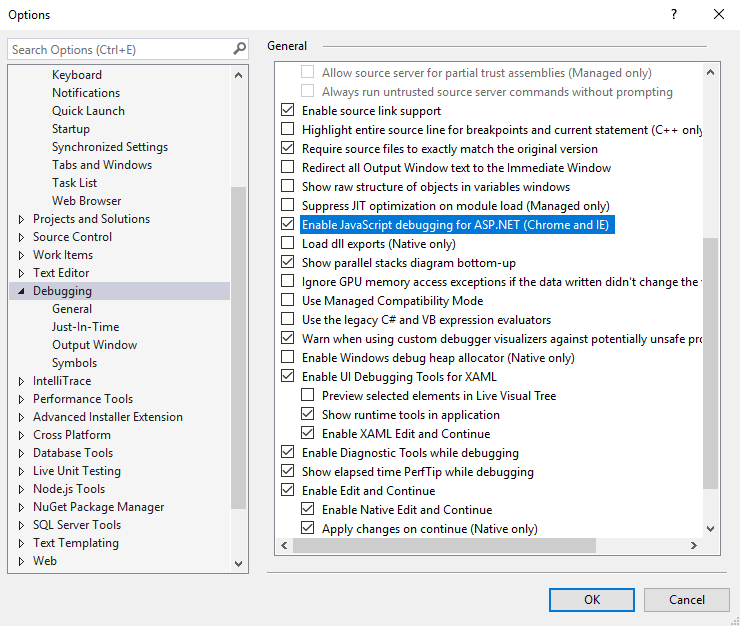Enable Use Managed Compatibility Mode
The height and width of the screenshot is (626, 740).
point(287,300)
